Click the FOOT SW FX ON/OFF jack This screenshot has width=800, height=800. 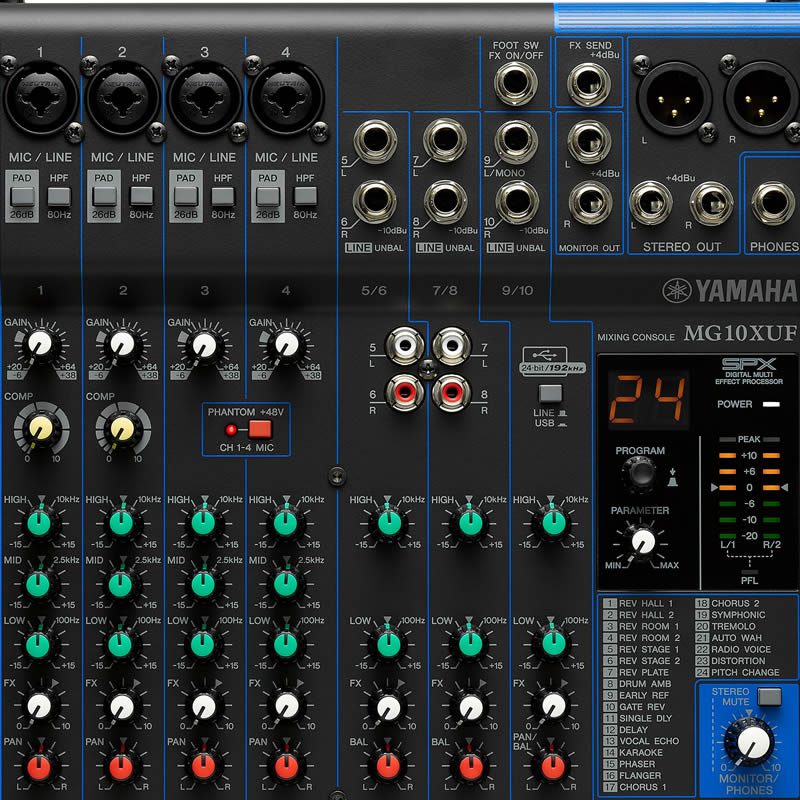tap(516, 83)
